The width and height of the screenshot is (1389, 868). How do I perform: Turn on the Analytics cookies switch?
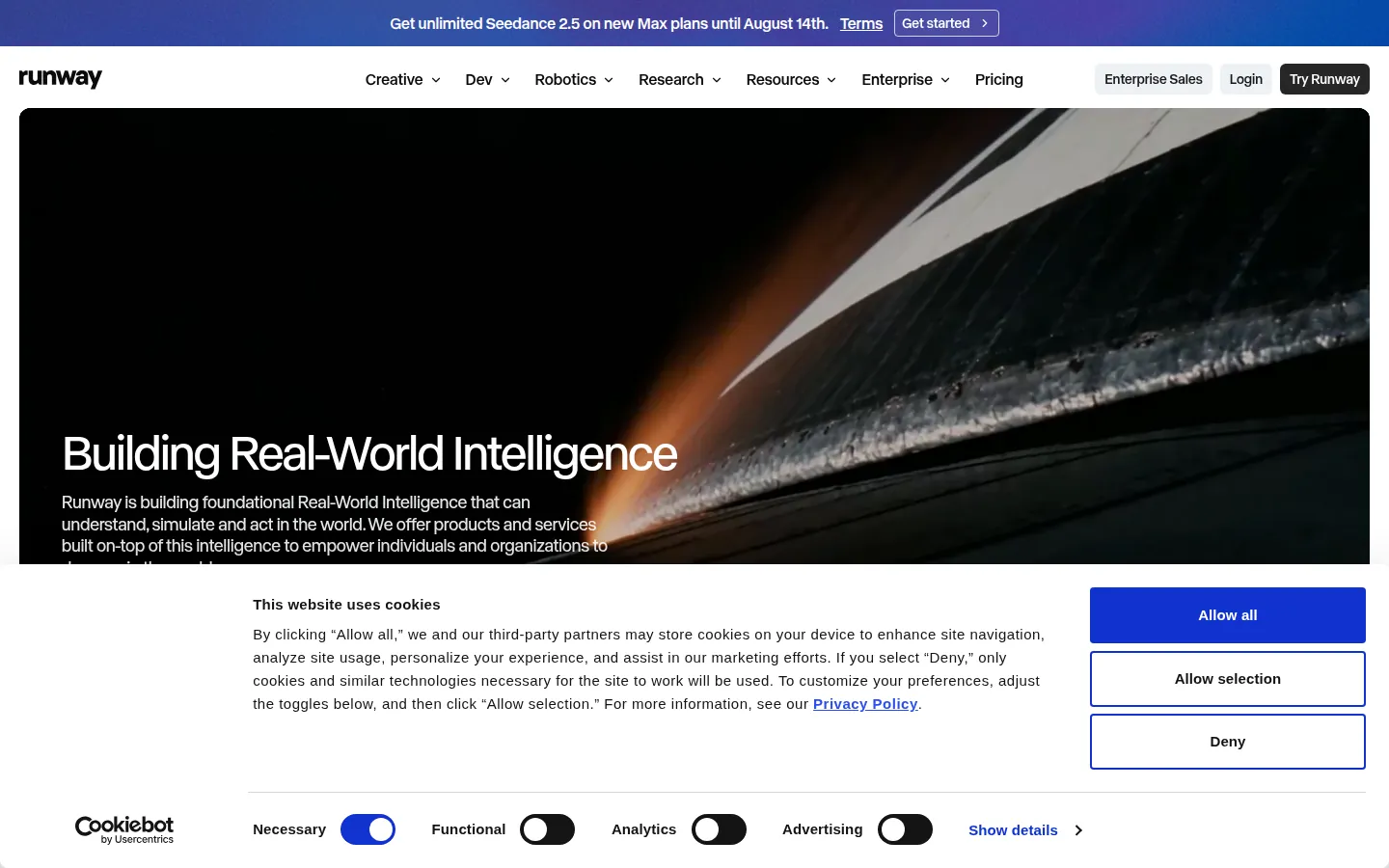pyautogui.click(x=719, y=829)
